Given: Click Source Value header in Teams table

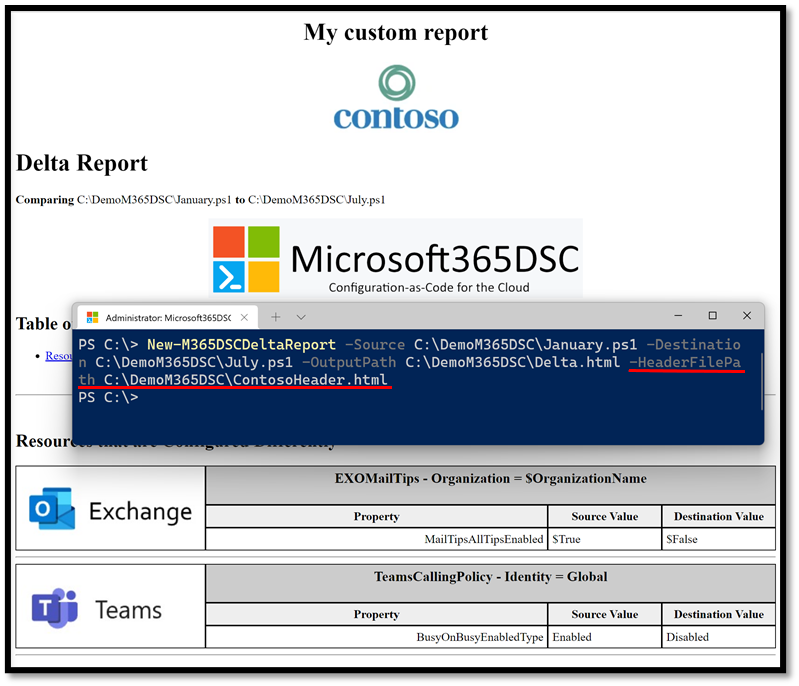Looking at the screenshot, I should [604, 614].
